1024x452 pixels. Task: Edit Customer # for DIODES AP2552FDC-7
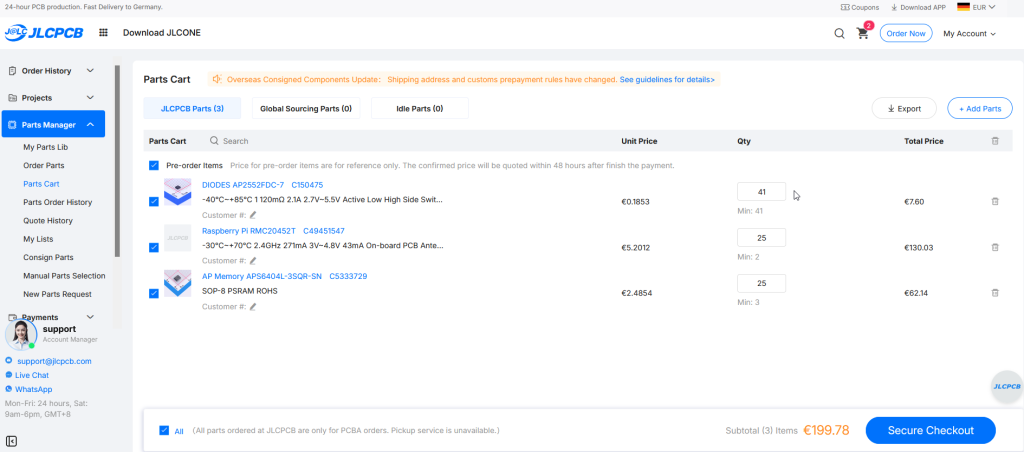253,214
